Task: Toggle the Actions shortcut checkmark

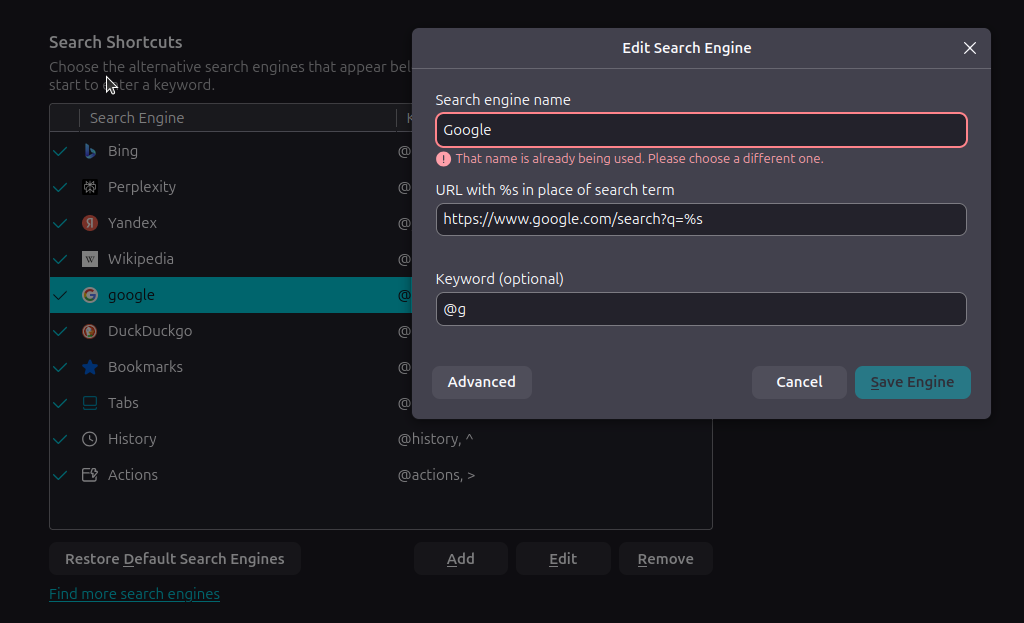Action: point(60,475)
